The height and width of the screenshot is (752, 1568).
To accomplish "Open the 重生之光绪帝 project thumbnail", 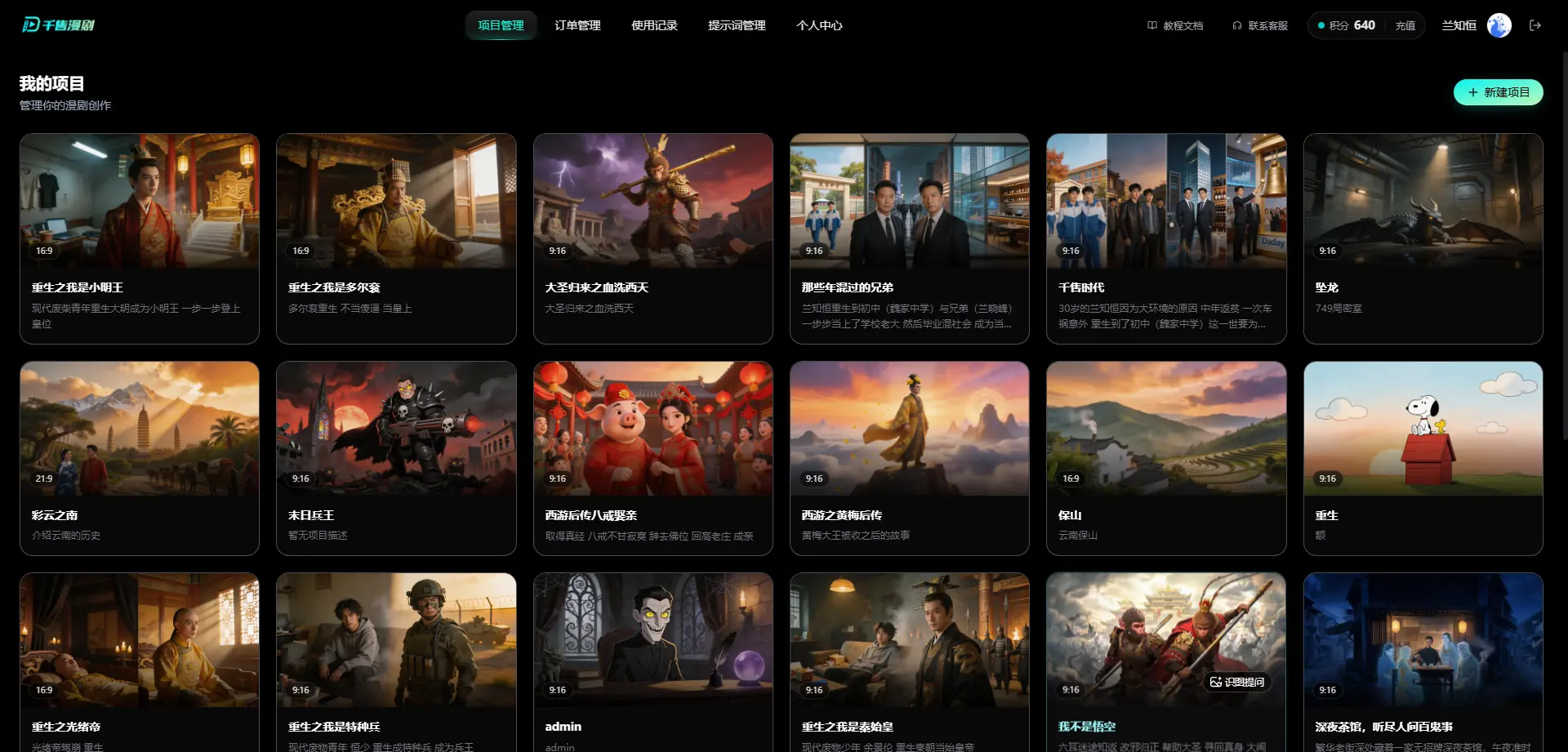I will 140,640.
